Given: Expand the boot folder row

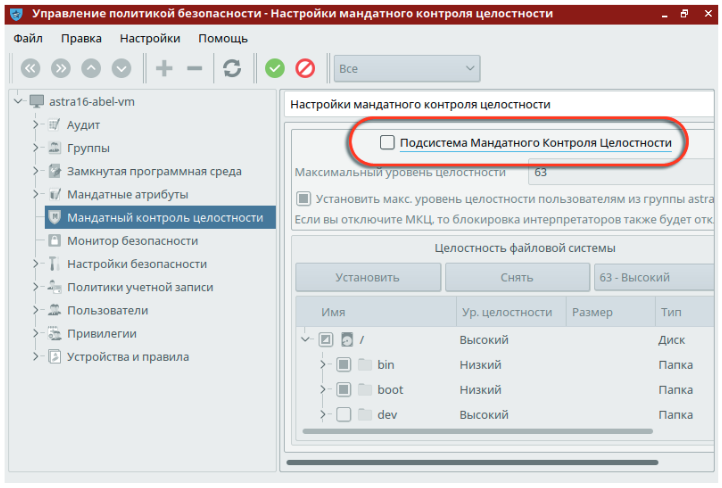Looking at the screenshot, I should tap(323, 389).
